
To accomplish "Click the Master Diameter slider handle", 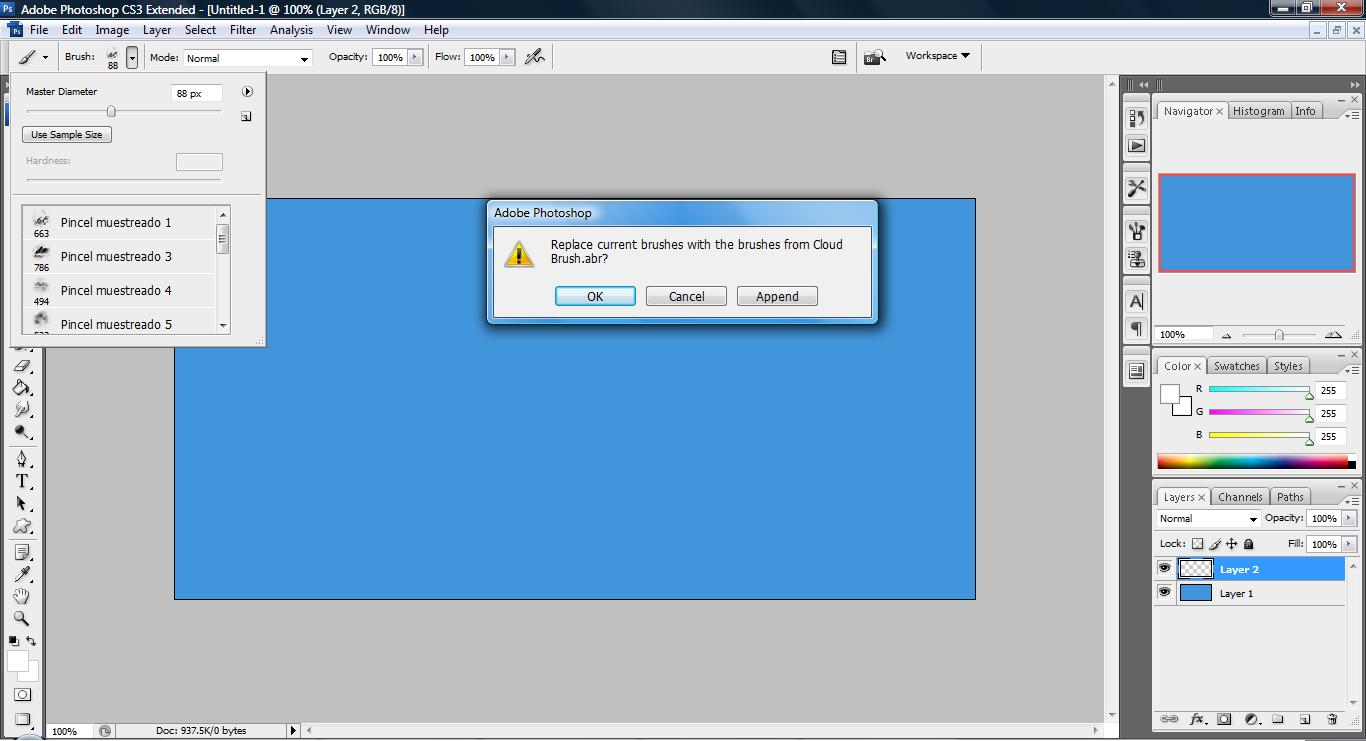I will point(111,111).
